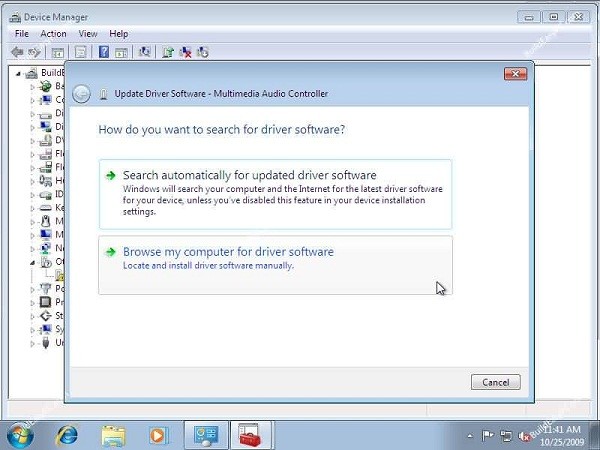
Task: Expand the DVD/CD-ROM drives category
Action: 33,141
